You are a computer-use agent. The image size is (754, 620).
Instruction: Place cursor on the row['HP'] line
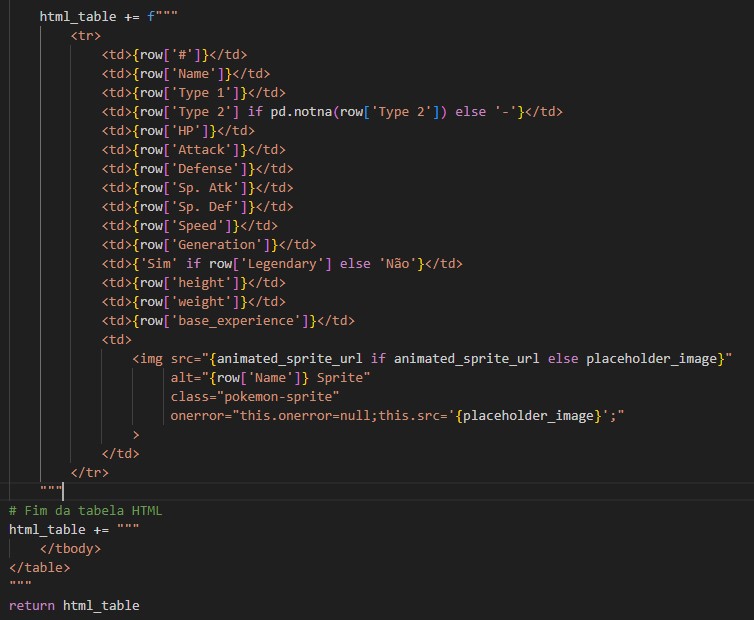(x=178, y=130)
